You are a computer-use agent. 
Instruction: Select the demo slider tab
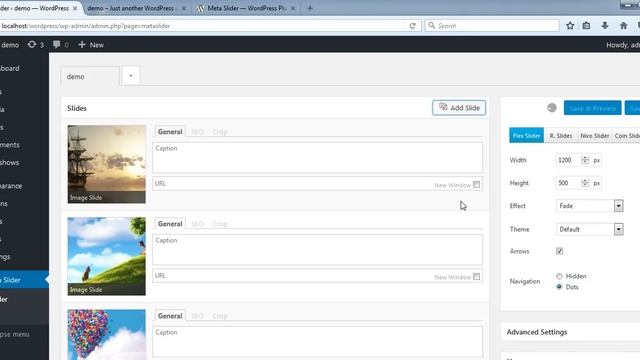tap(90, 76)
